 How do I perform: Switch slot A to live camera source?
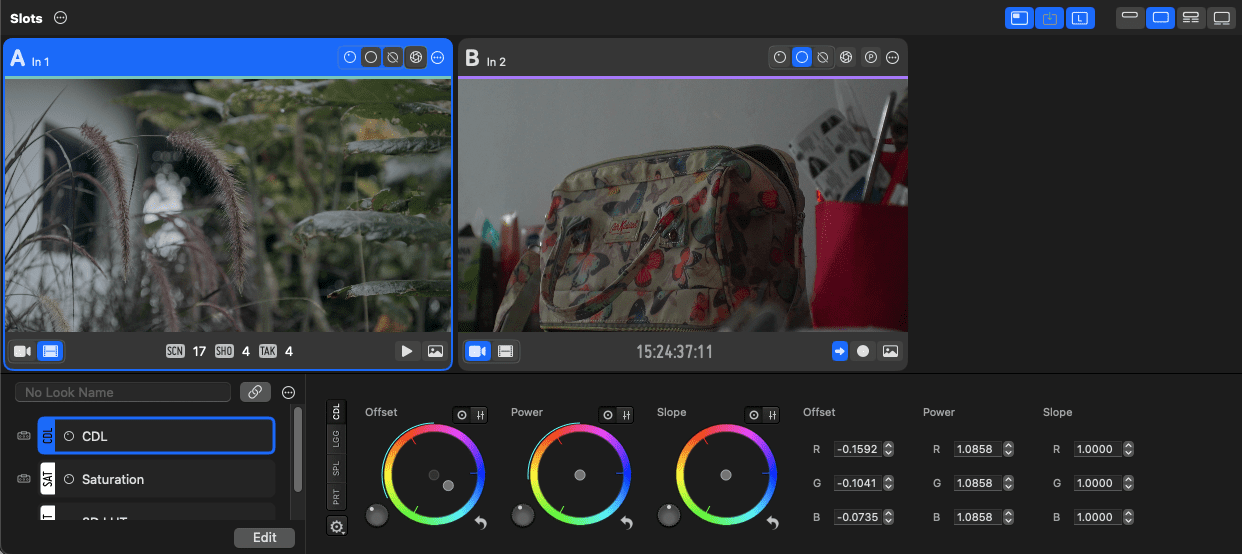tap(23, 351)
